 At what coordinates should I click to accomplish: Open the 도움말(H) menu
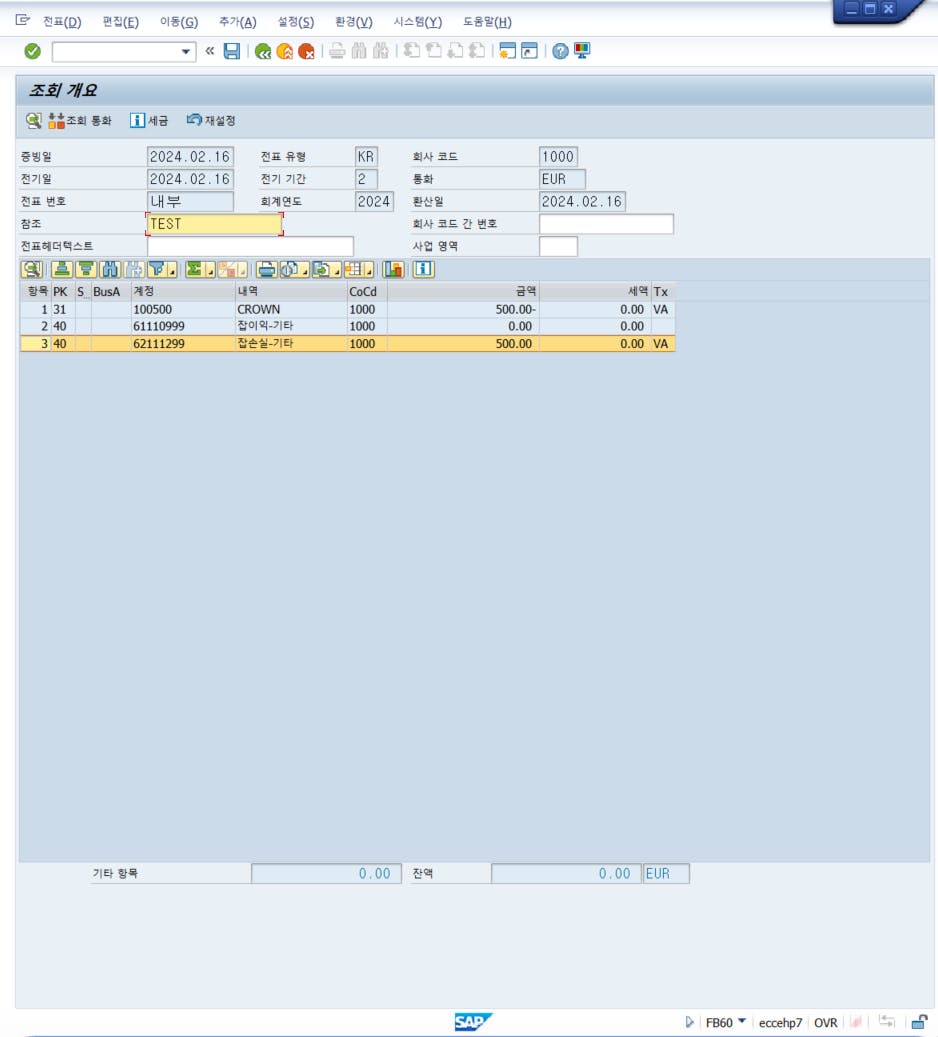(x=487, y=22)
